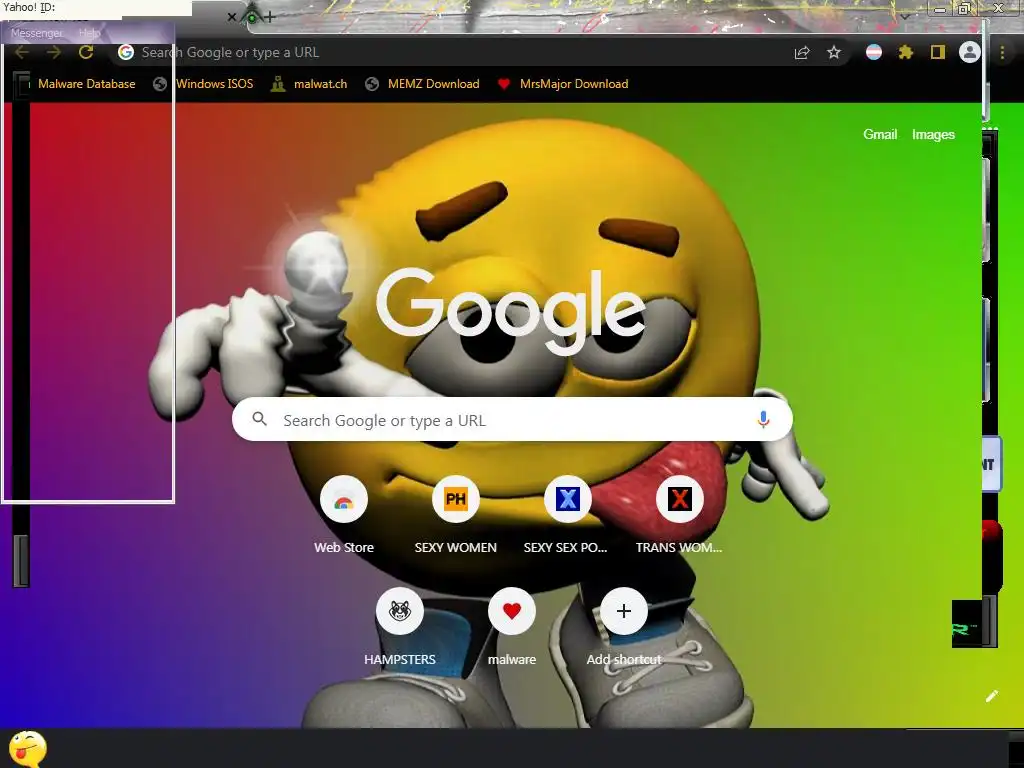Toggle the browser side panel icon
Screen dimensions: 1024x768
pyautogui.click(x=938, y=52)
